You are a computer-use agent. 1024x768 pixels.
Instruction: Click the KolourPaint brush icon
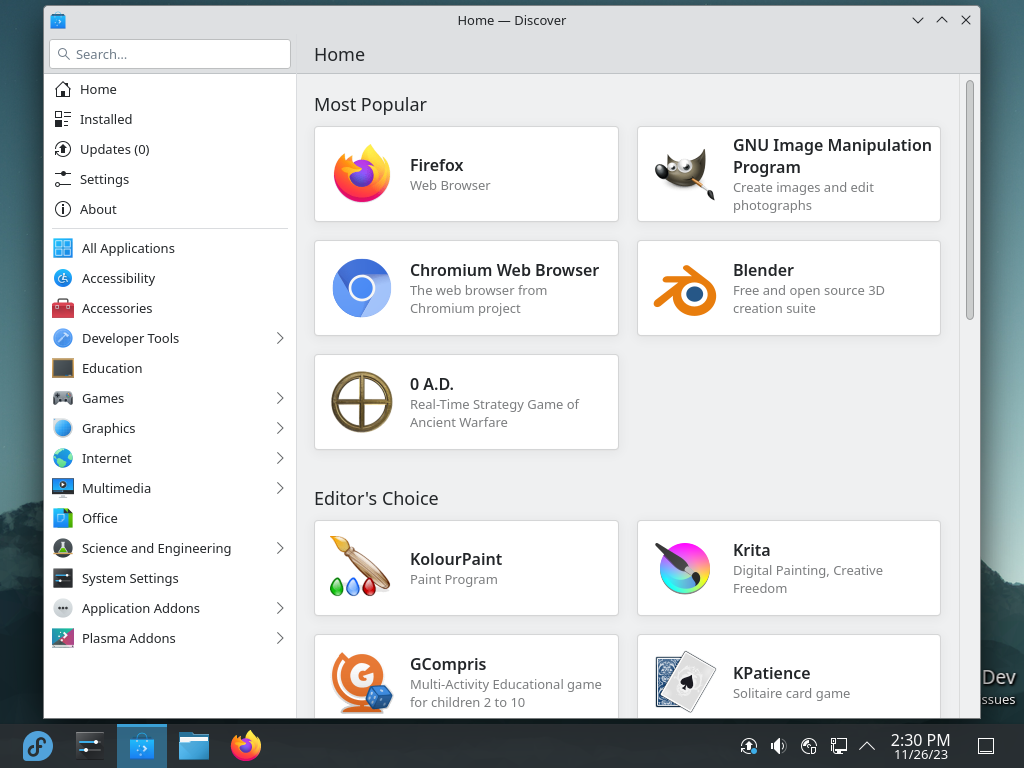(360, 566)
